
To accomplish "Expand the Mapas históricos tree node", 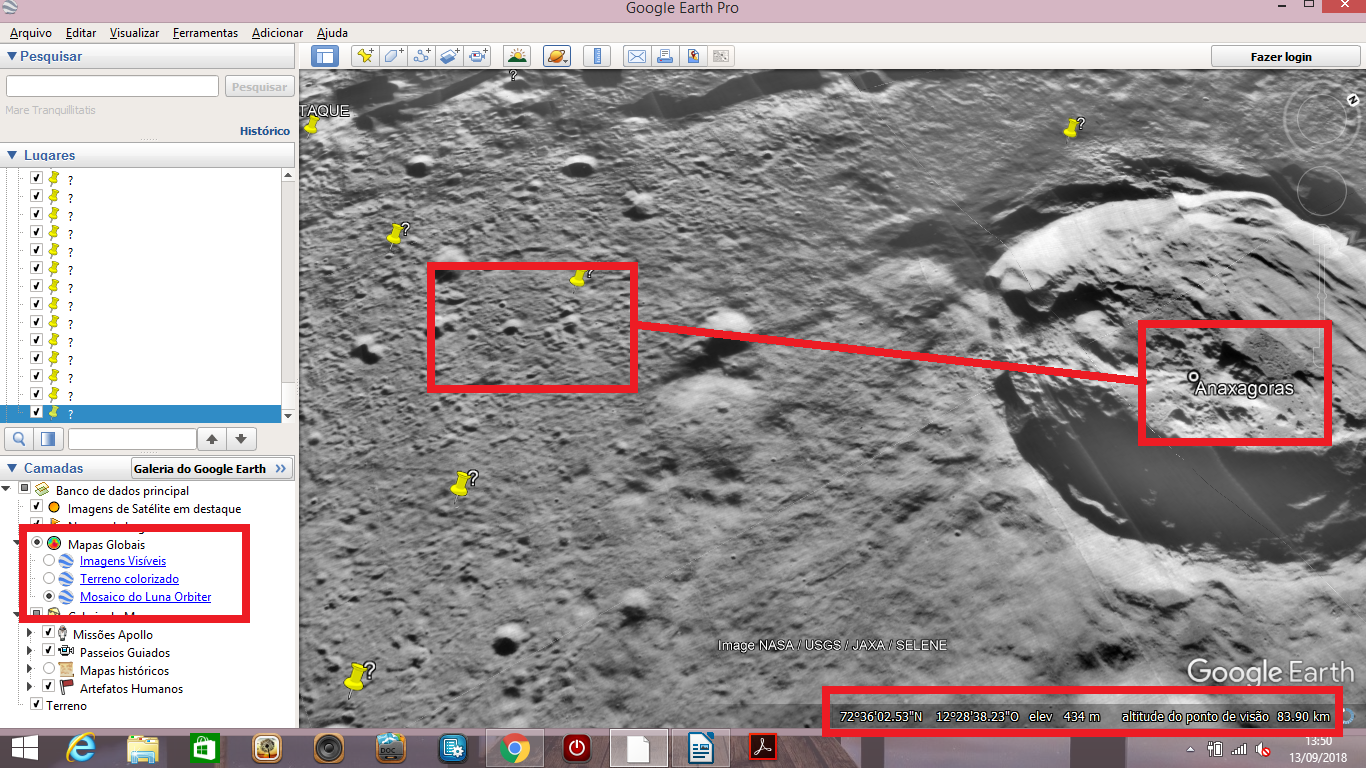I will tap(29, 670).
